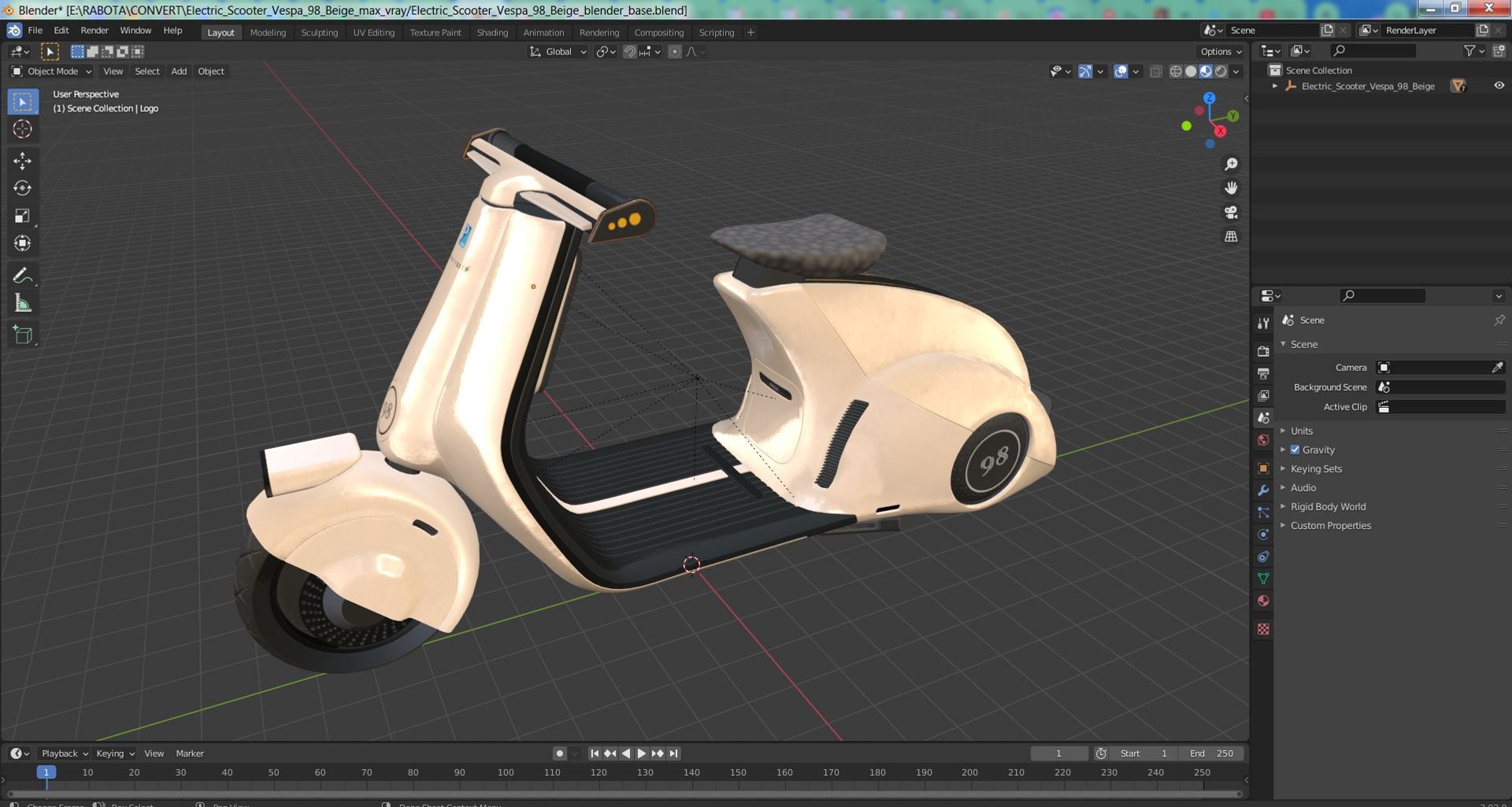Open the Keying dropdown in the timeline
This screenshot has height=807, width=1512.
click(115, 753)
